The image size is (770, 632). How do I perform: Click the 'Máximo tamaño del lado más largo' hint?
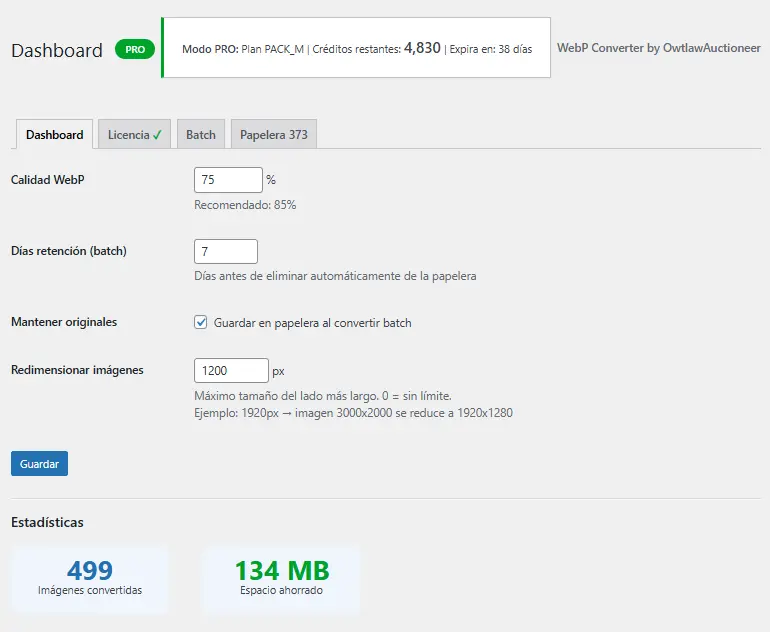[323, 396]
